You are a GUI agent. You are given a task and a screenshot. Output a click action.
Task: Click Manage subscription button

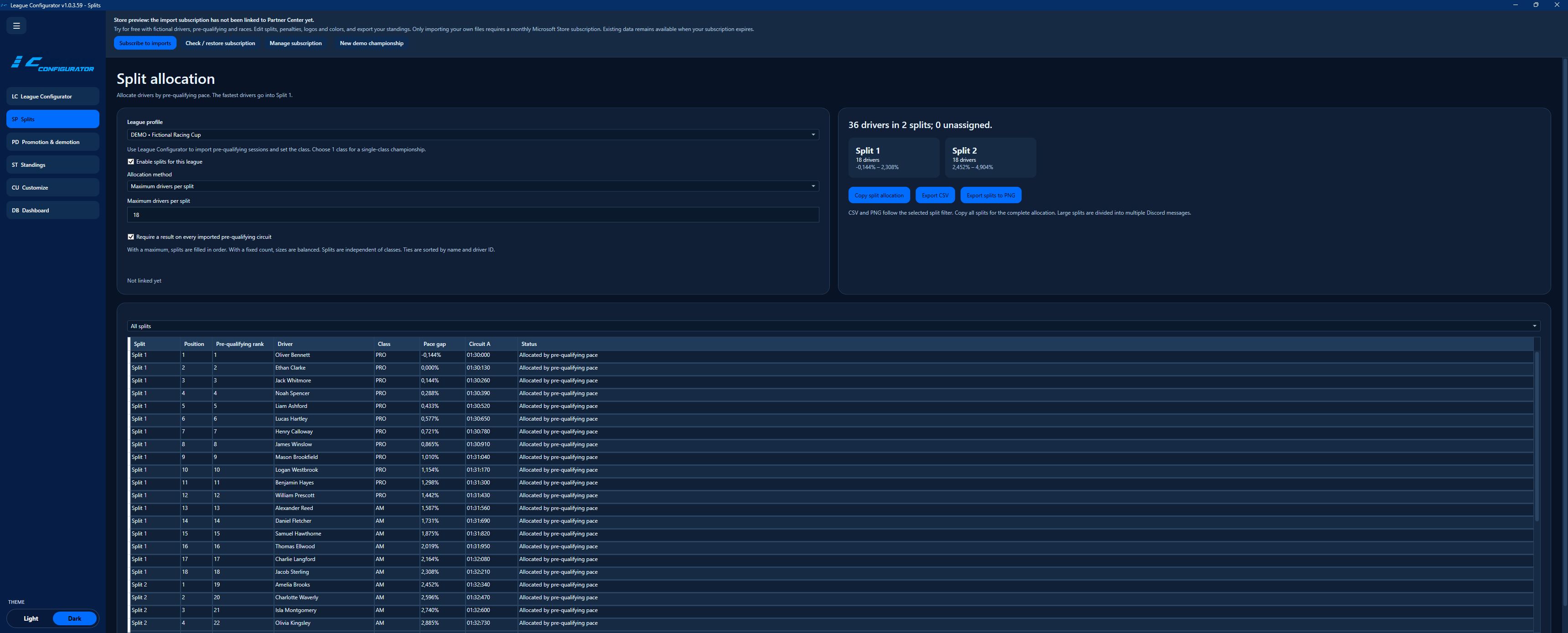click(x=296, y=43)
